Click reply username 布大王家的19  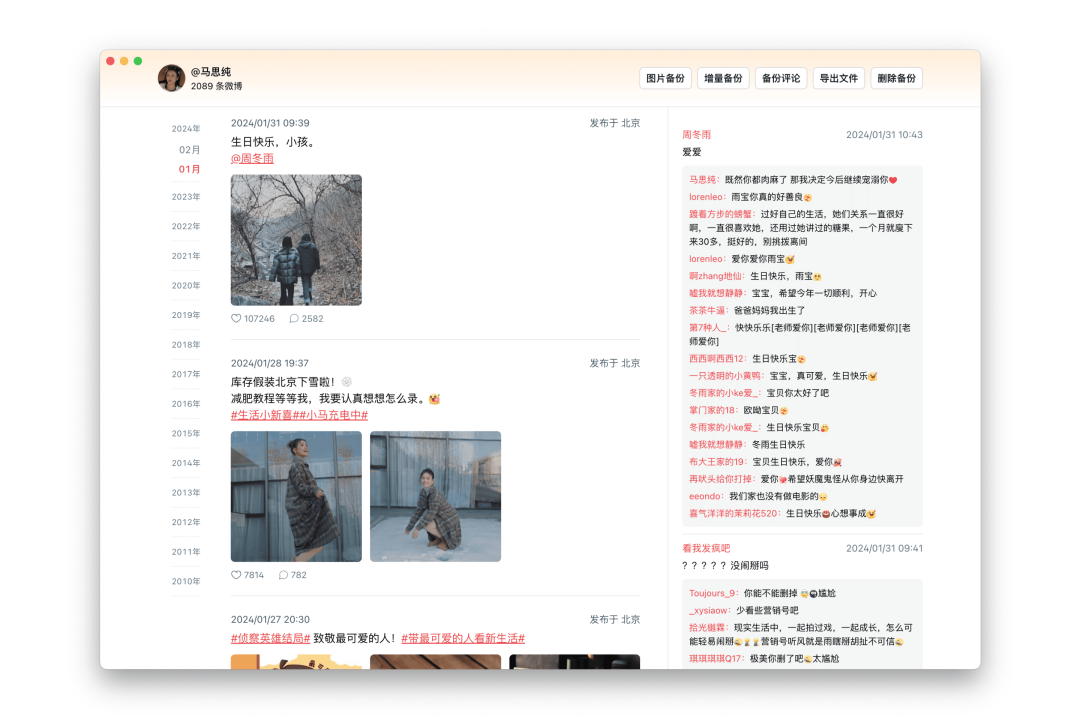point(717,462)
